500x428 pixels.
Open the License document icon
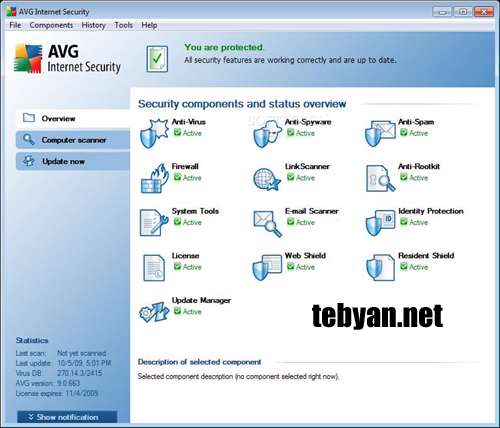point(154,267)
